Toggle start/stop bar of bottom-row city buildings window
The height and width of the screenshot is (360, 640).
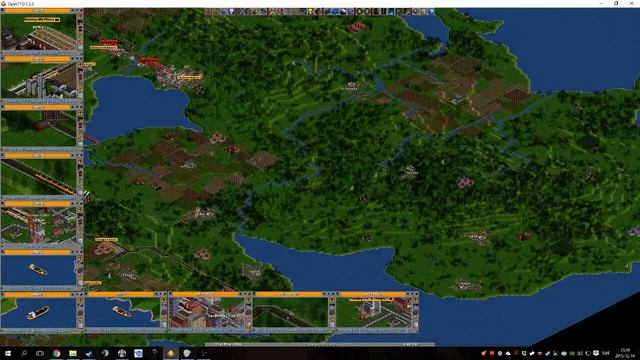point(207,330)
